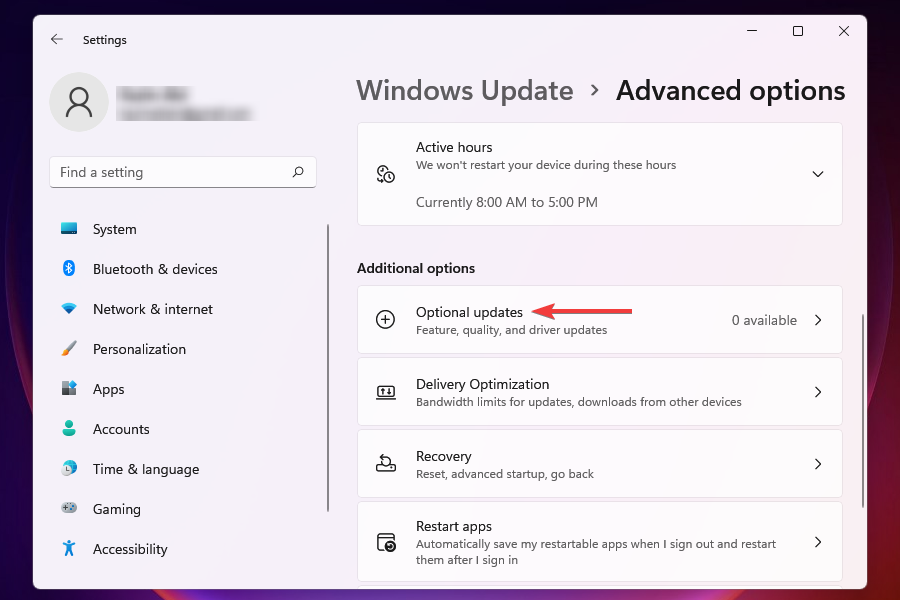Image resolution: width=900 pixels, height=600 pixels.
Task: Click the System monitor icon in sidebar
Action: [69, 229]
